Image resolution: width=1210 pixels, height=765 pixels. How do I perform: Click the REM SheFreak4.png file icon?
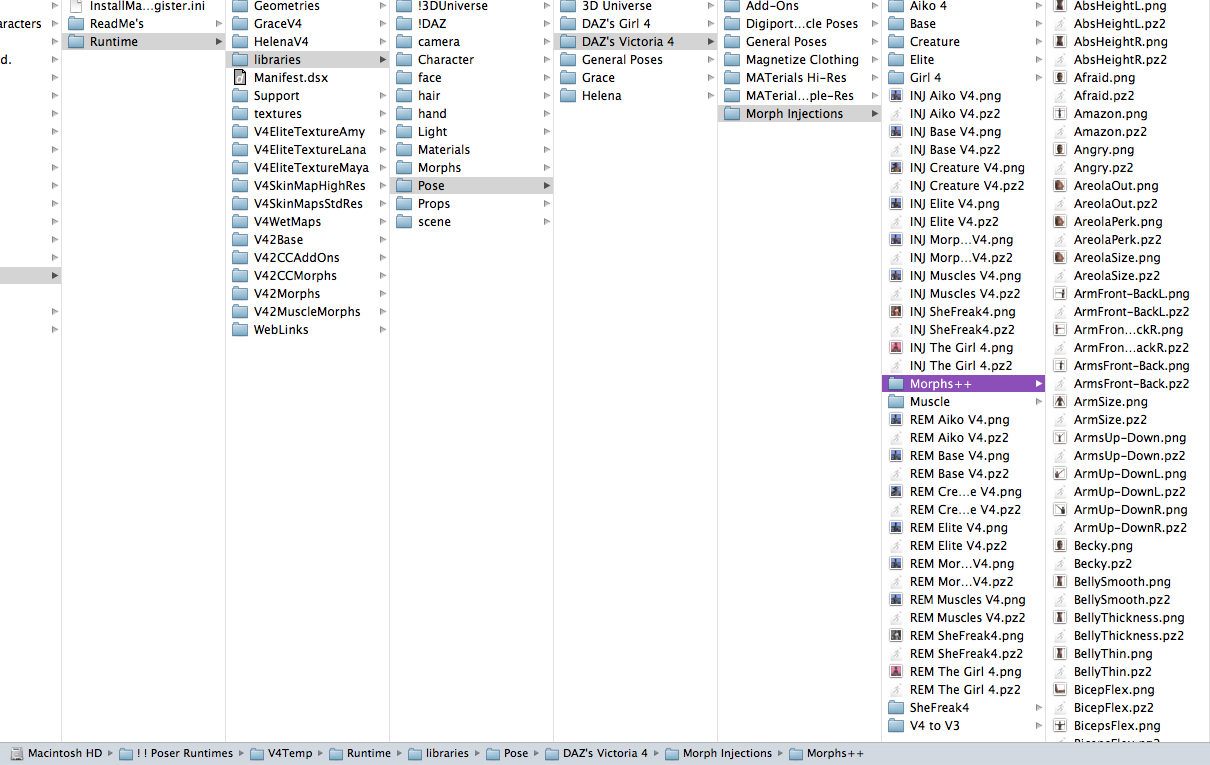click(x=897, y=636)
